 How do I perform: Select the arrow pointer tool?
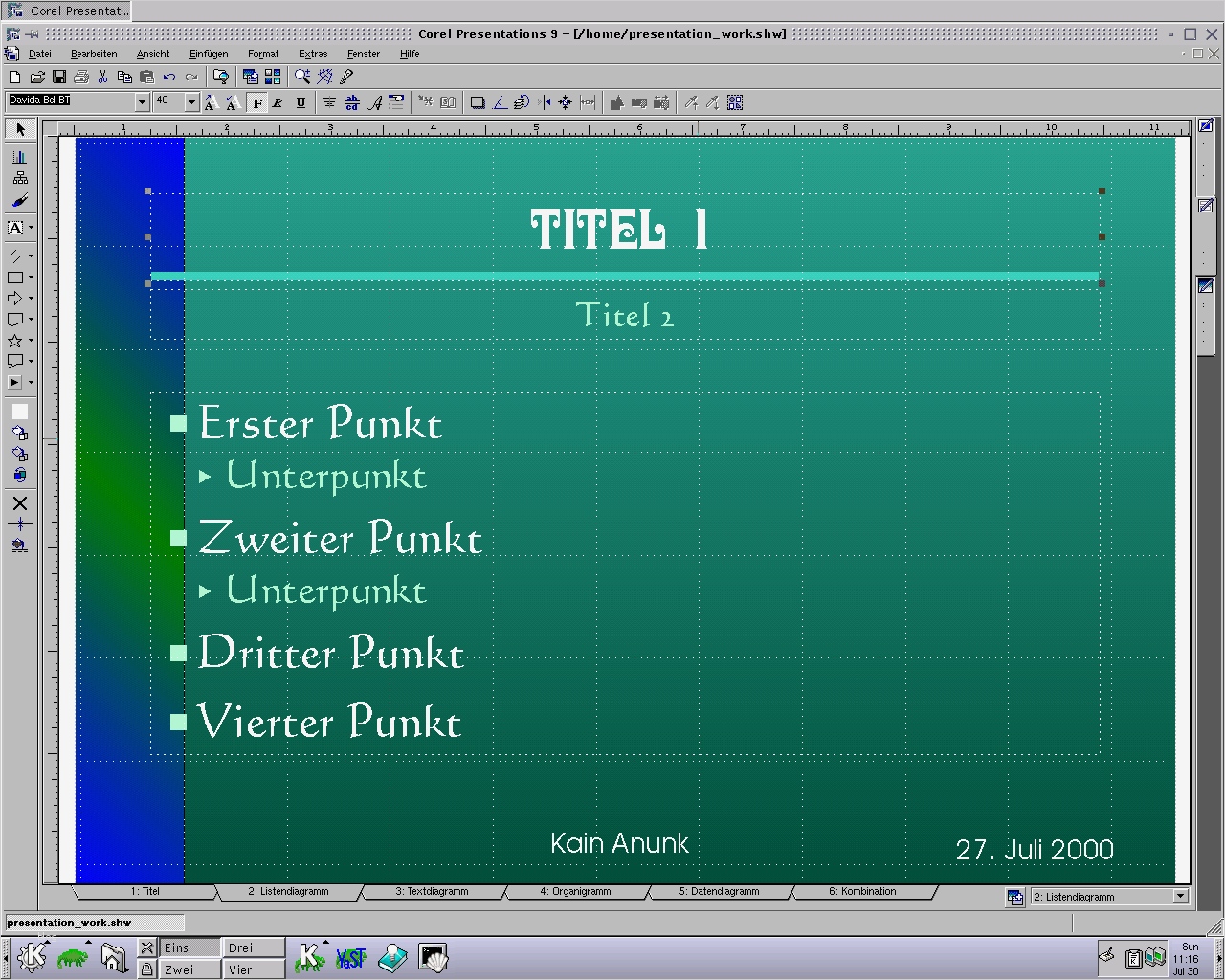[20, 129]
